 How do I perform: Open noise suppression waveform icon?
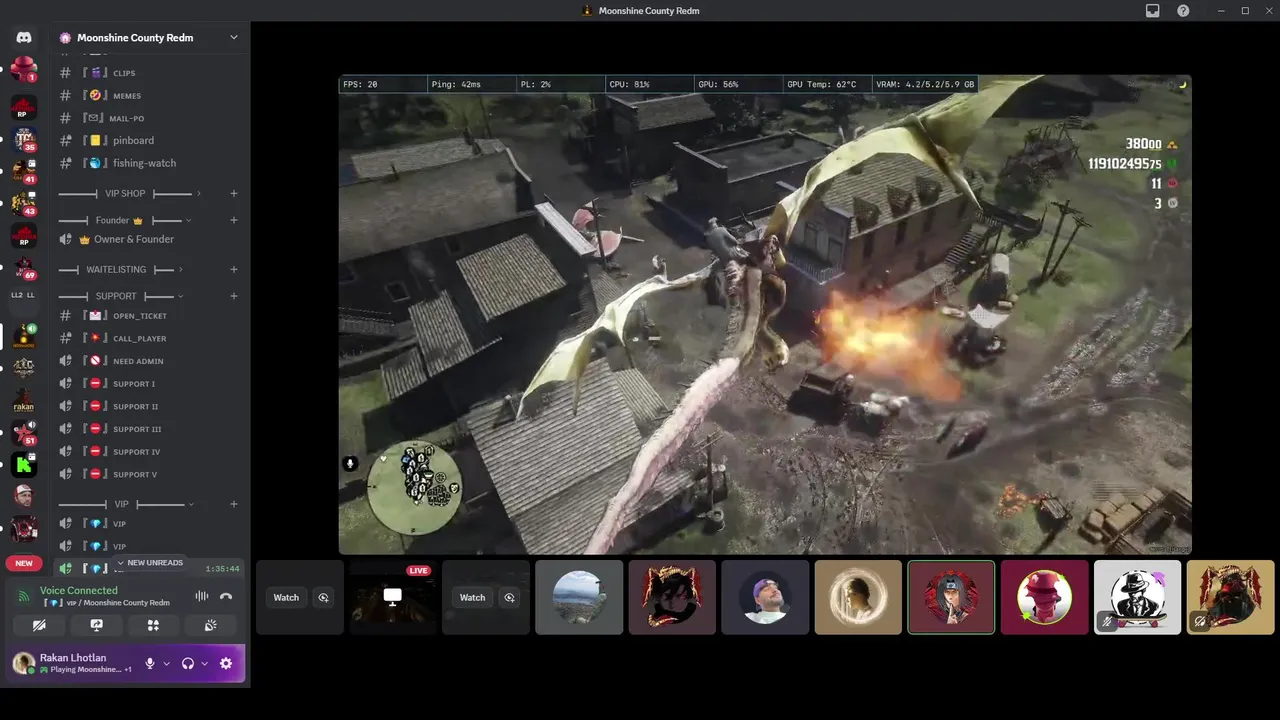click(x=201, y=596)
